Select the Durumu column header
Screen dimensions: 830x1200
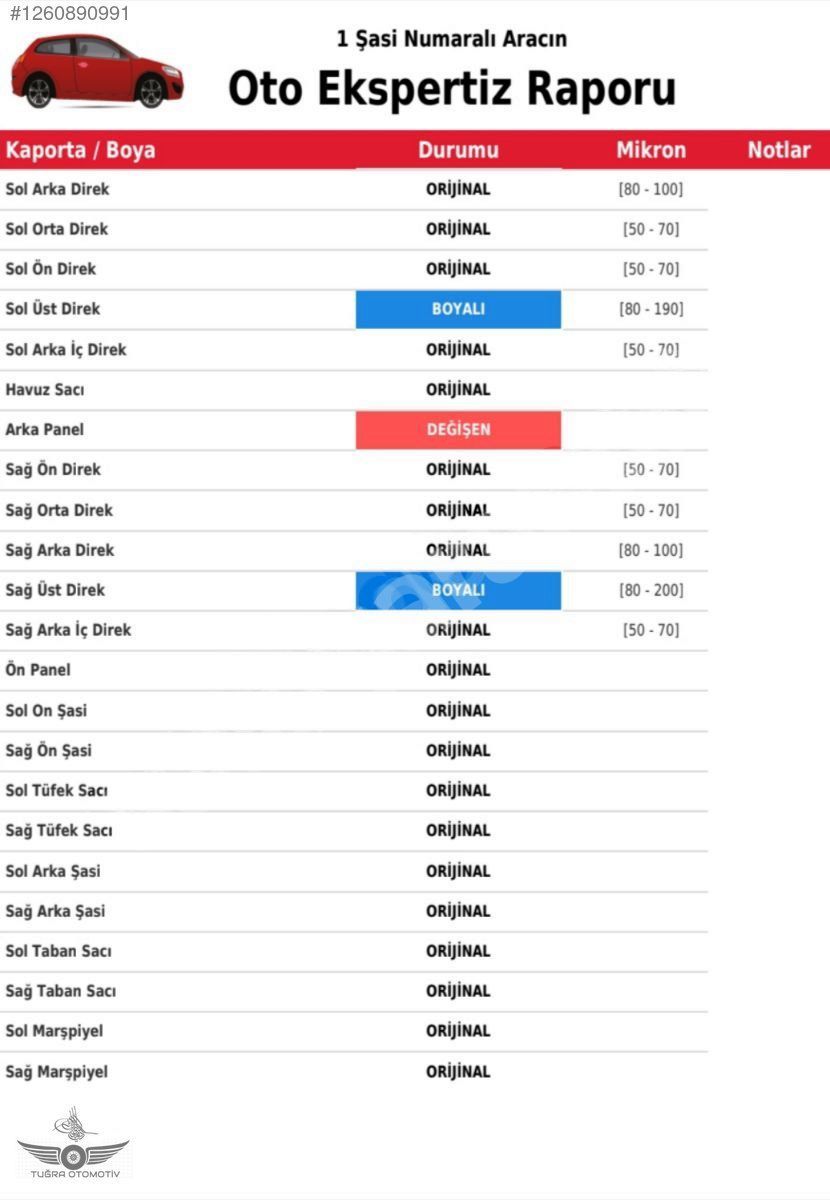pos(458,150)
